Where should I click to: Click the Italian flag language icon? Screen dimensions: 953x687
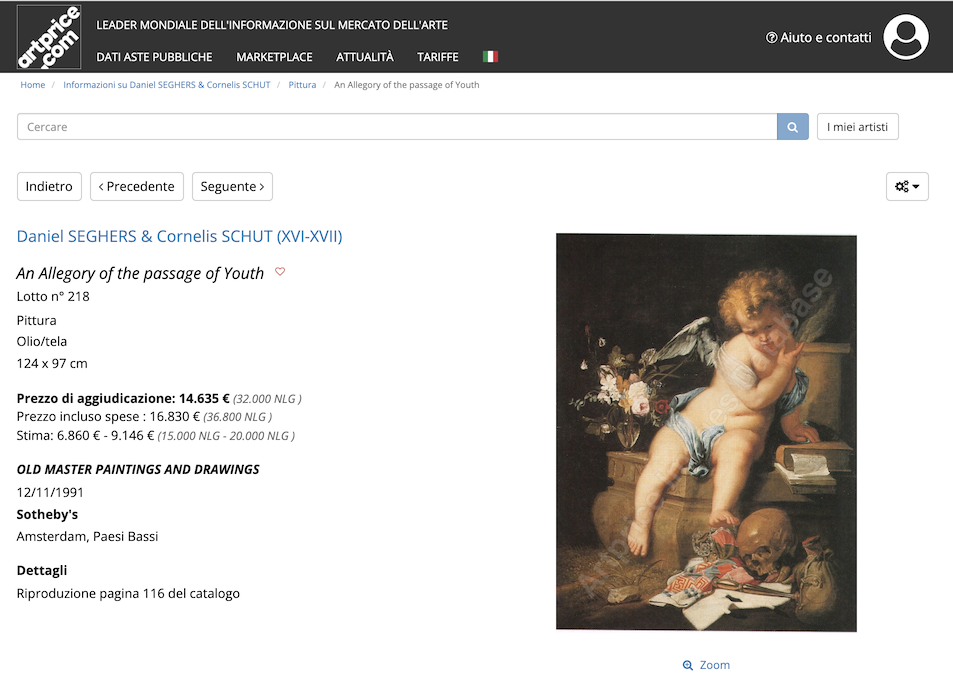[490, 57]
